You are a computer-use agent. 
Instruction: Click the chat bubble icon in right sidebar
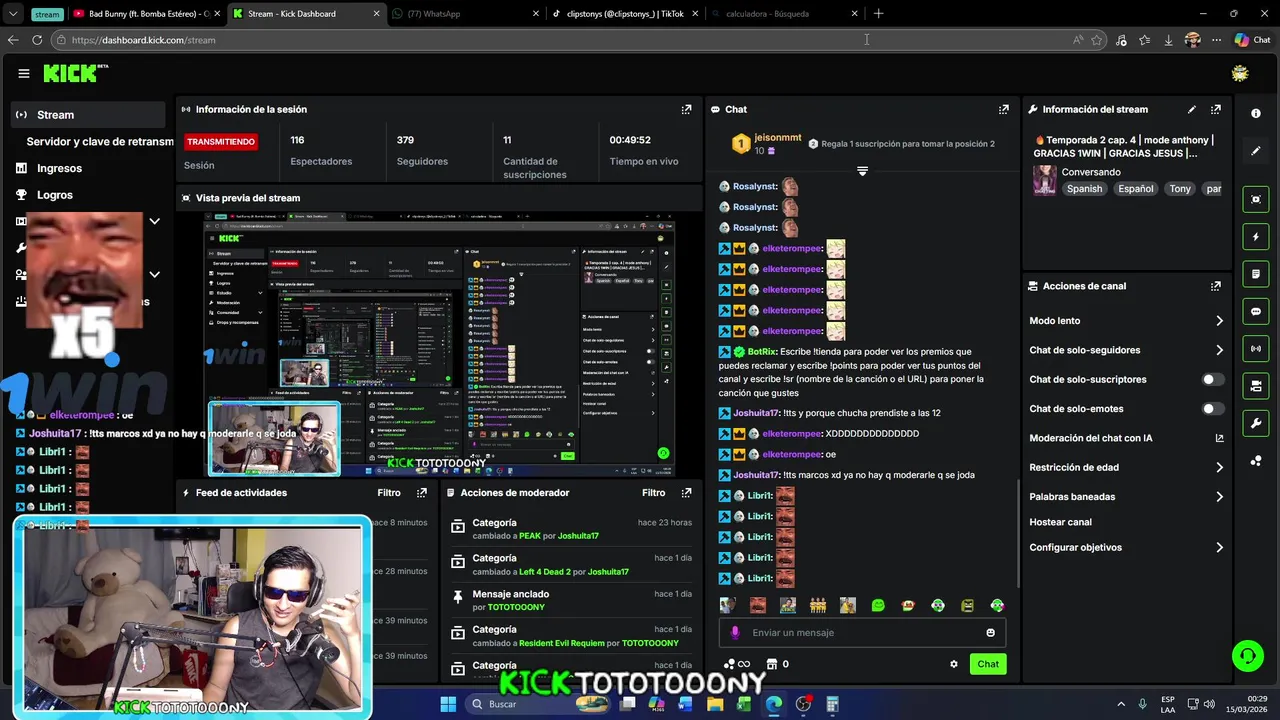coord(1256,311)
